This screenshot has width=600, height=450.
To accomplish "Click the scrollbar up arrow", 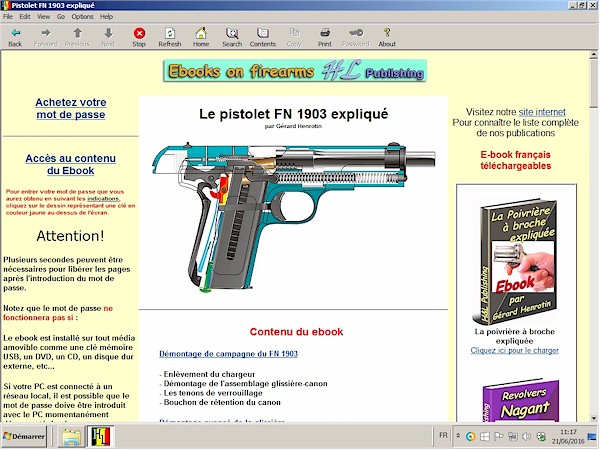I will 594,55.
